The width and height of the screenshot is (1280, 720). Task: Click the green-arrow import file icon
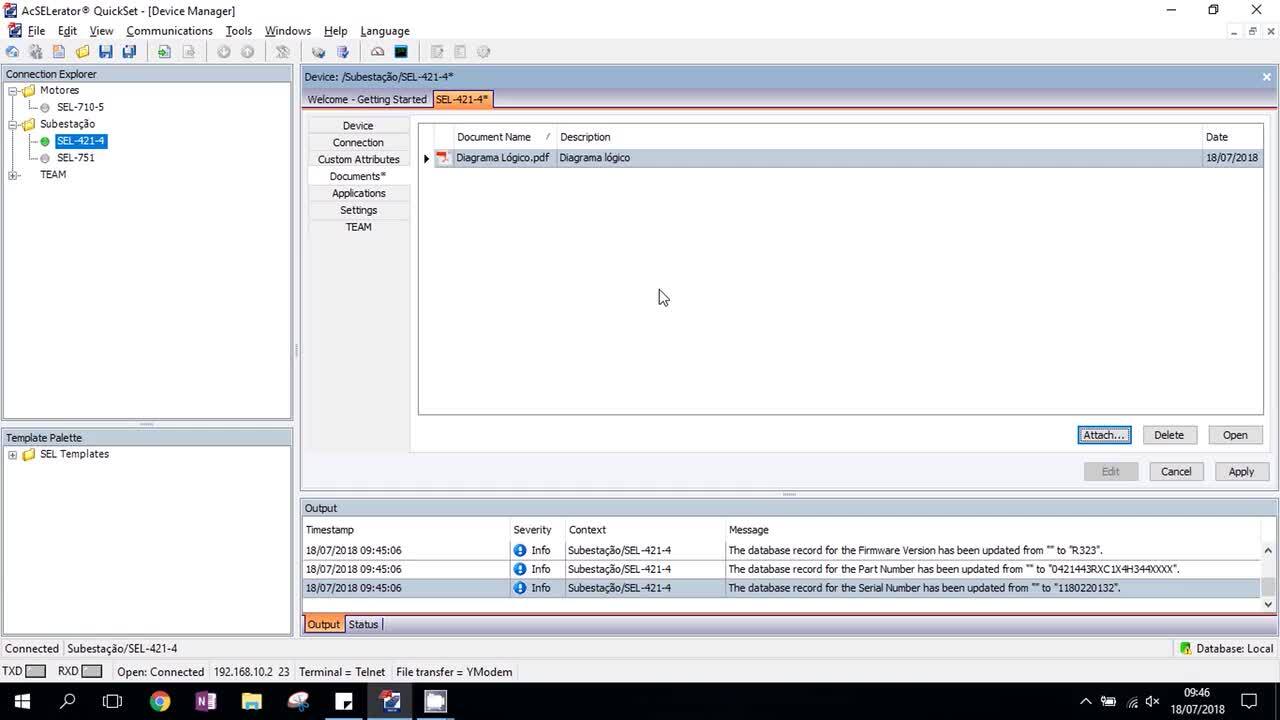point(164,52)
